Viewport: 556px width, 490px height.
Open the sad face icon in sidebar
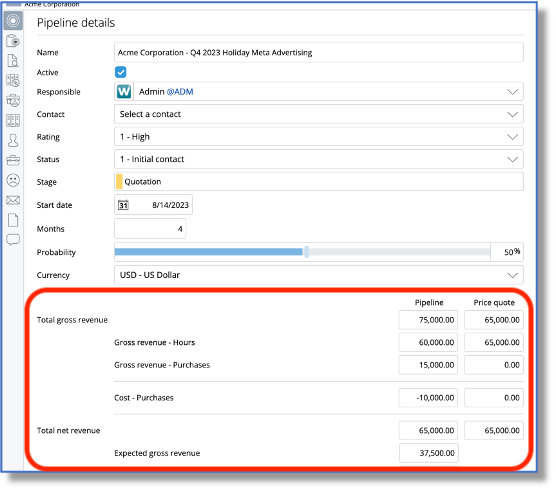(x=13, y=180)
